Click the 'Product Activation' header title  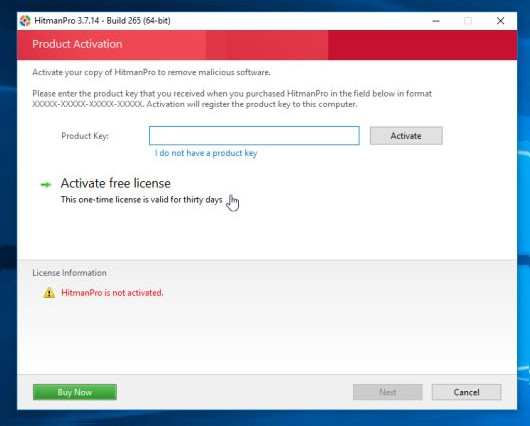[77, 44]
